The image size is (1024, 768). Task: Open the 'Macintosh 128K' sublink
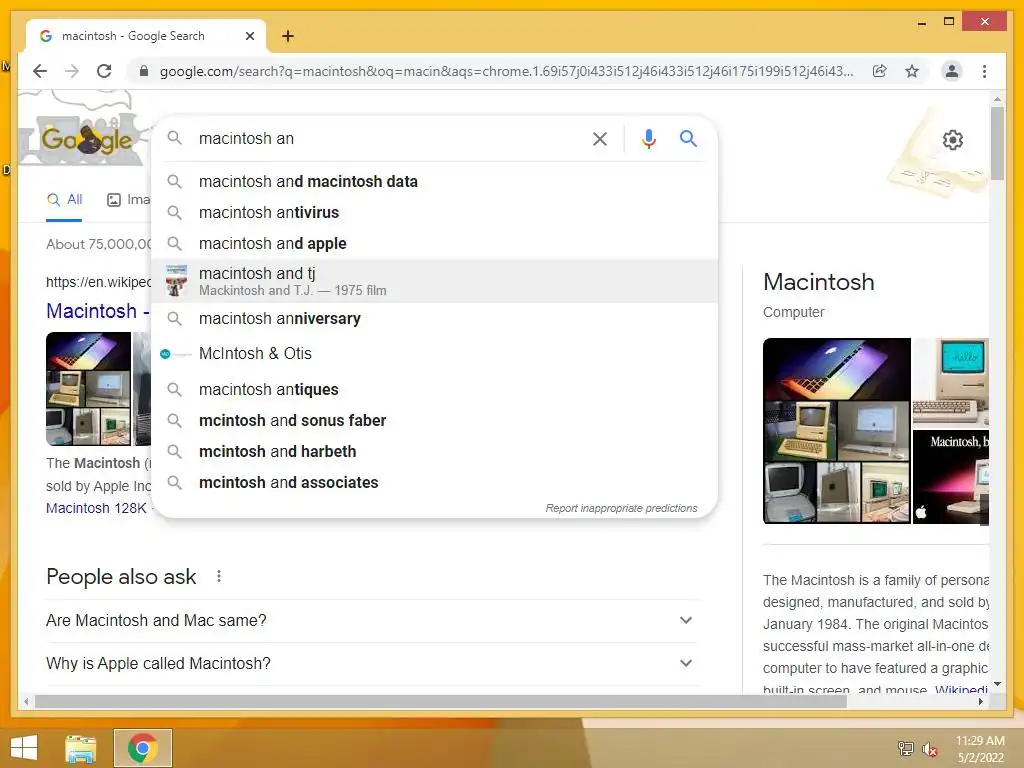96,508
